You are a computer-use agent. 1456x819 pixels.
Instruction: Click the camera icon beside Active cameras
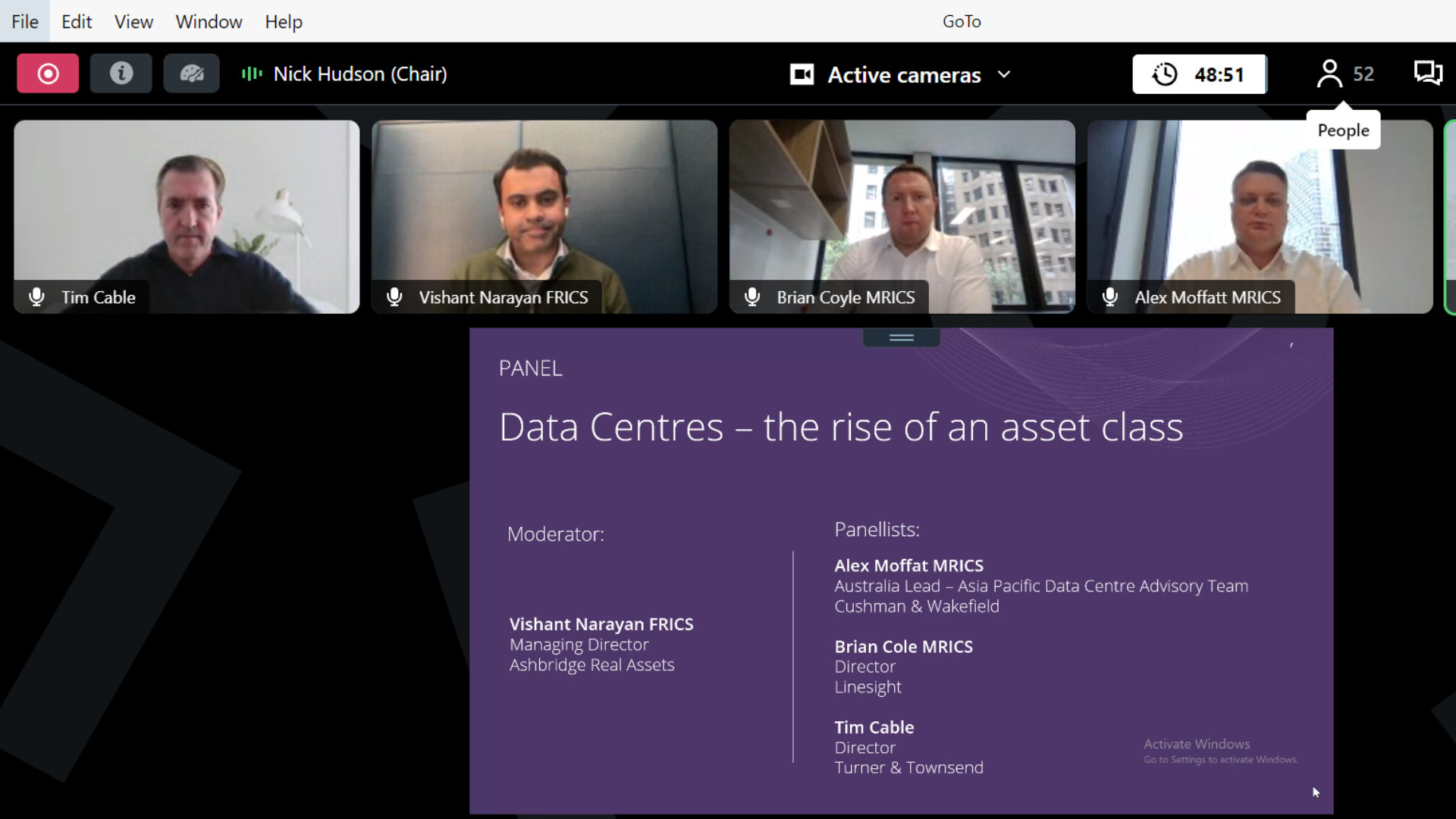[802, 74]
